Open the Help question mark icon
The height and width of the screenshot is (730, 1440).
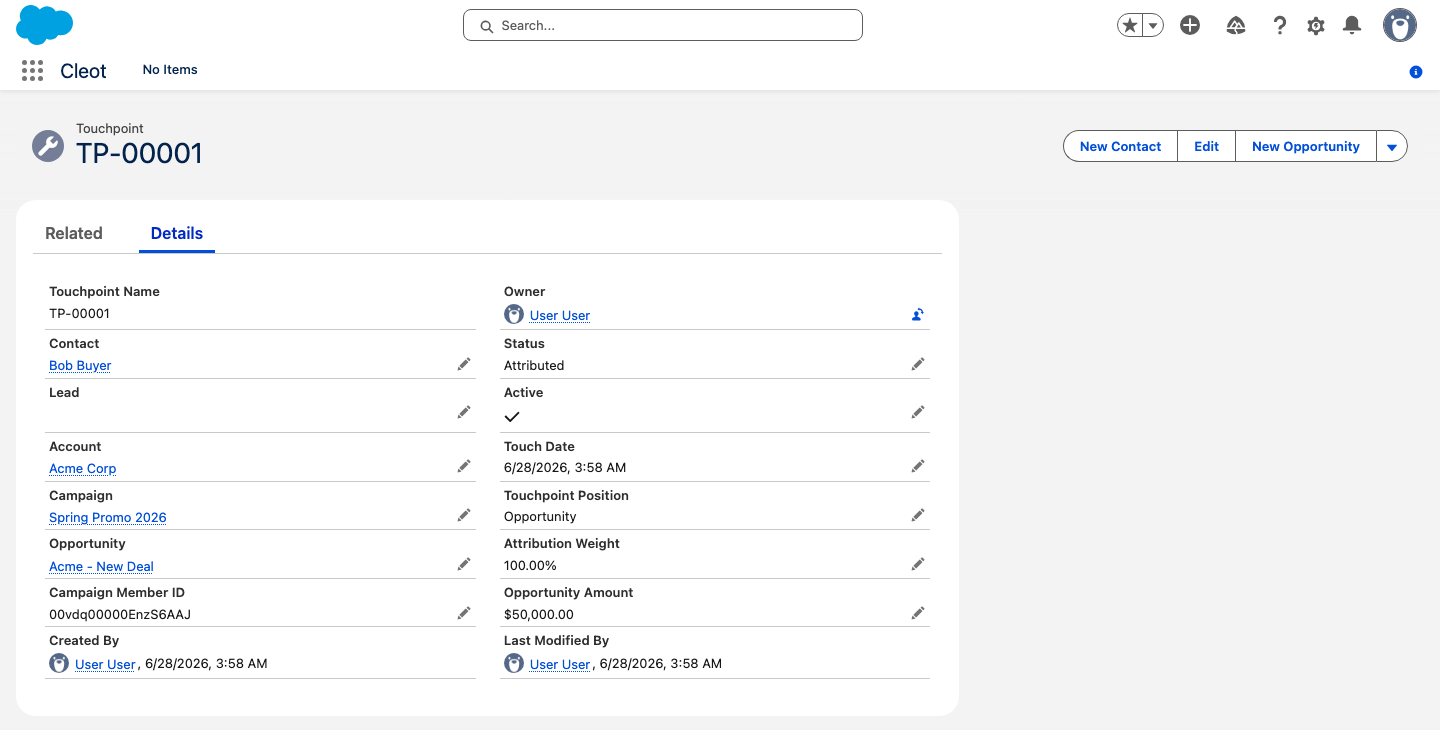[1279, 26]
